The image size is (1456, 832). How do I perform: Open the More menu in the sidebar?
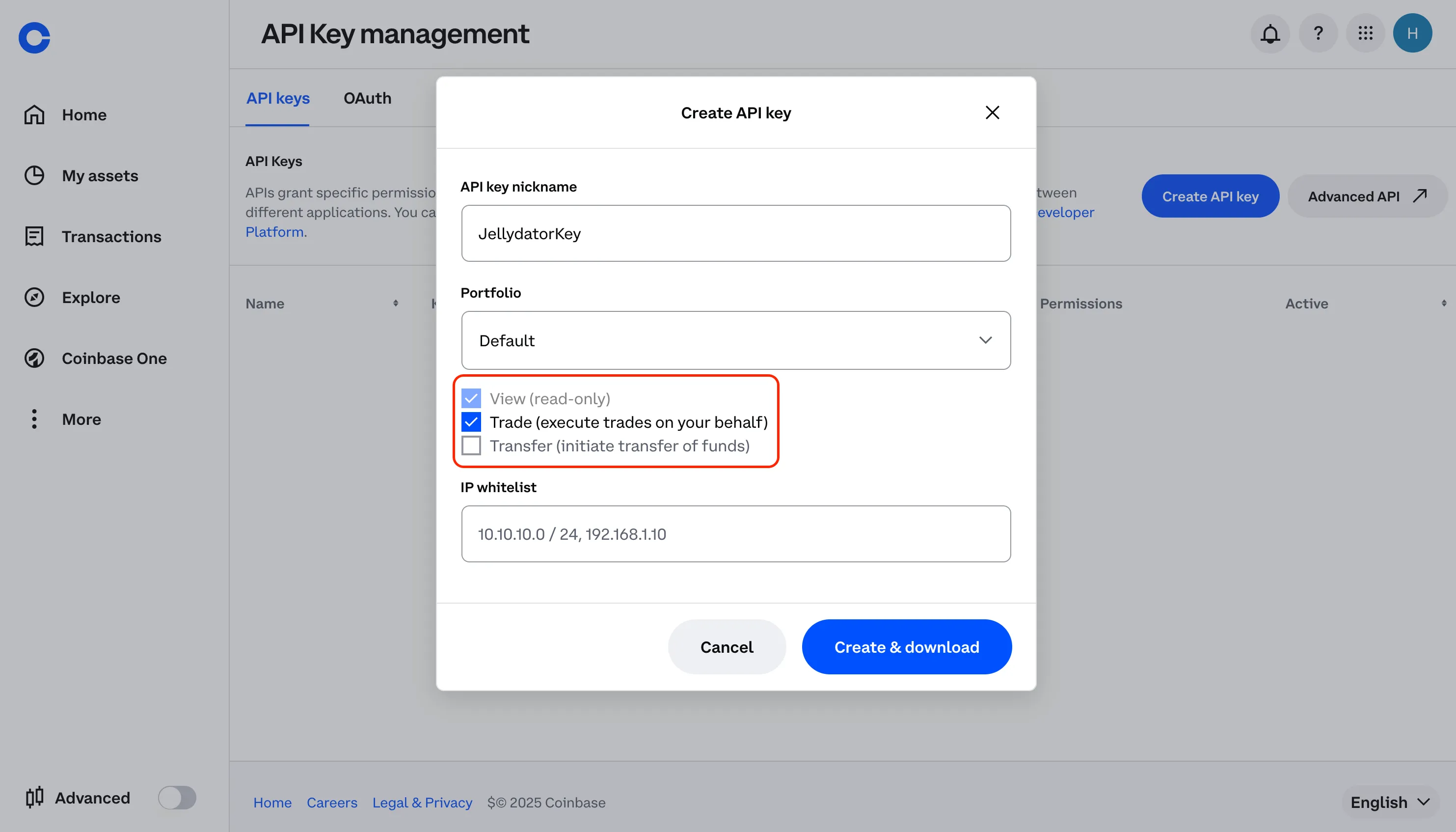(x=62, y=419)
